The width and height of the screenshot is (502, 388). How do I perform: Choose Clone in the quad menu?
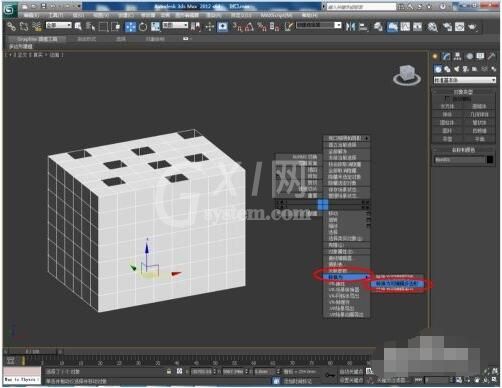click(347, 245)
